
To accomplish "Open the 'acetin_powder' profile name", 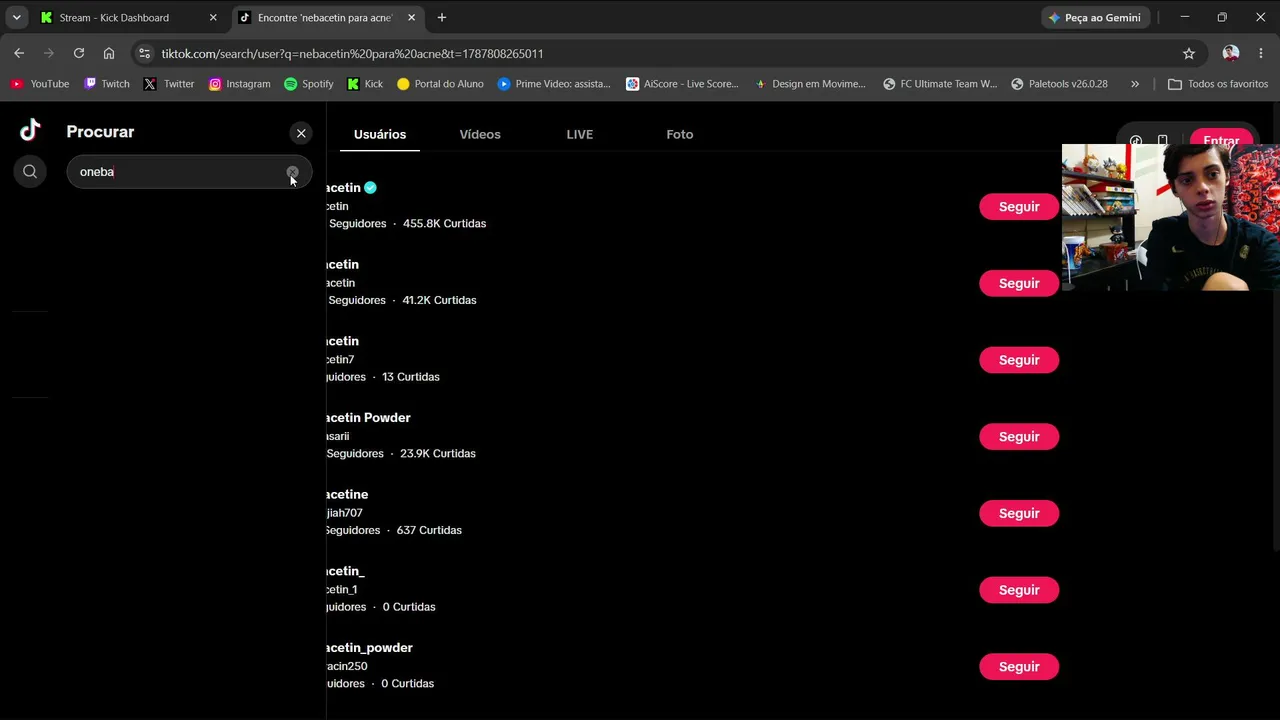I will pyautogui.click(x=369, y=648).
